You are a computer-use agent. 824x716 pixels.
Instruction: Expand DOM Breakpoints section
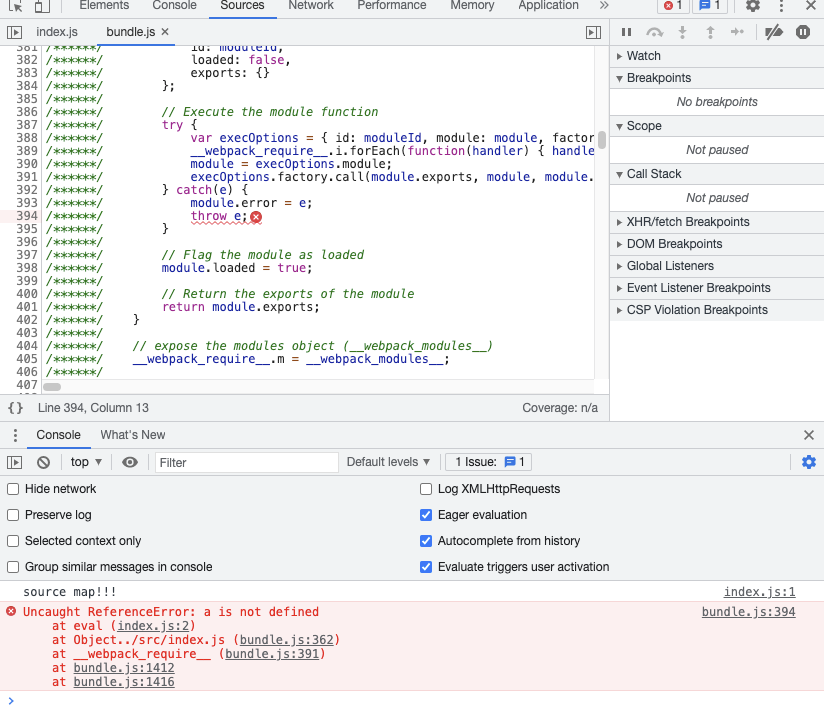pos(717,244)
